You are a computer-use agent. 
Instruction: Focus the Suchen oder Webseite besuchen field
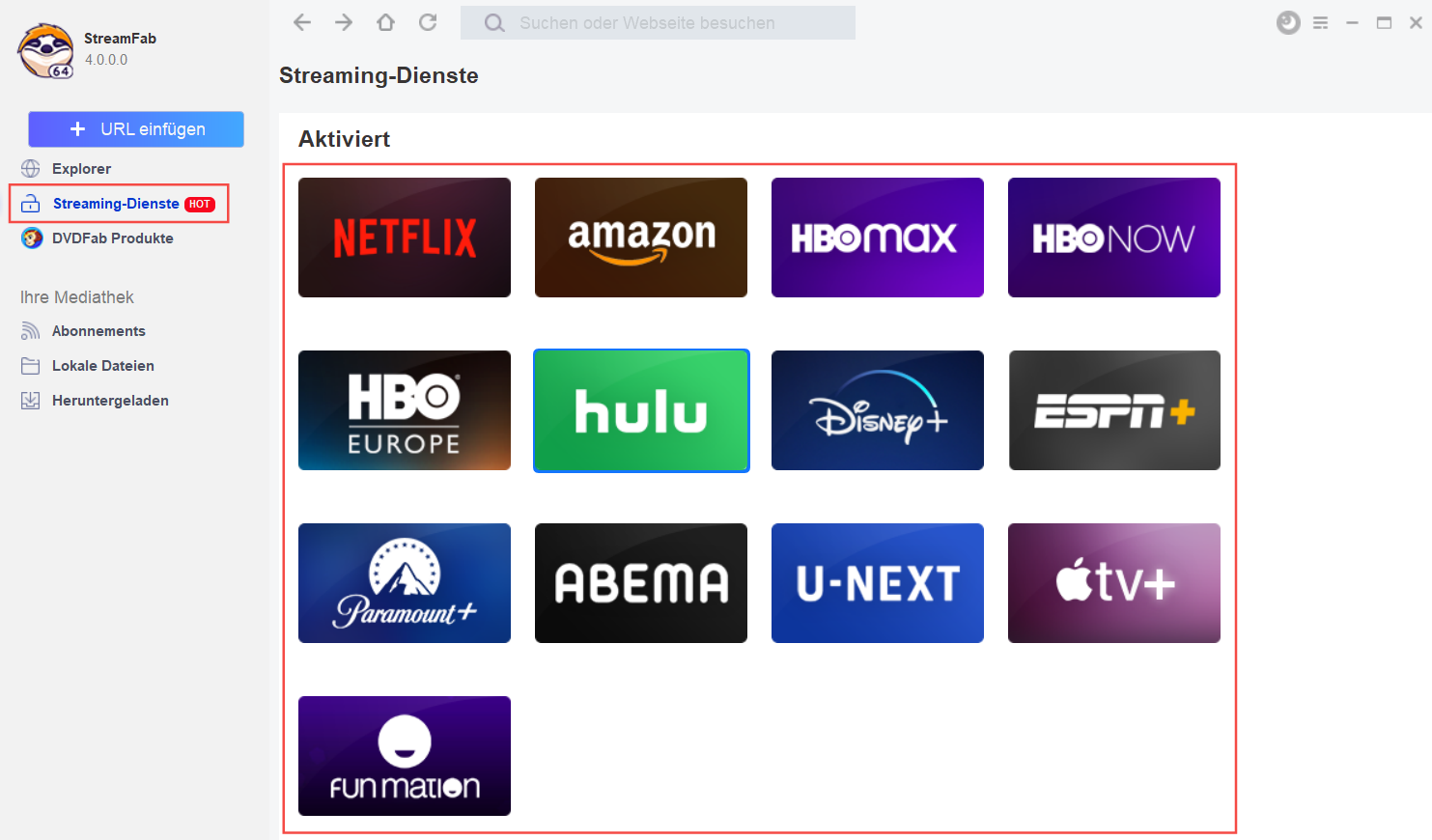tap(658, 23)
